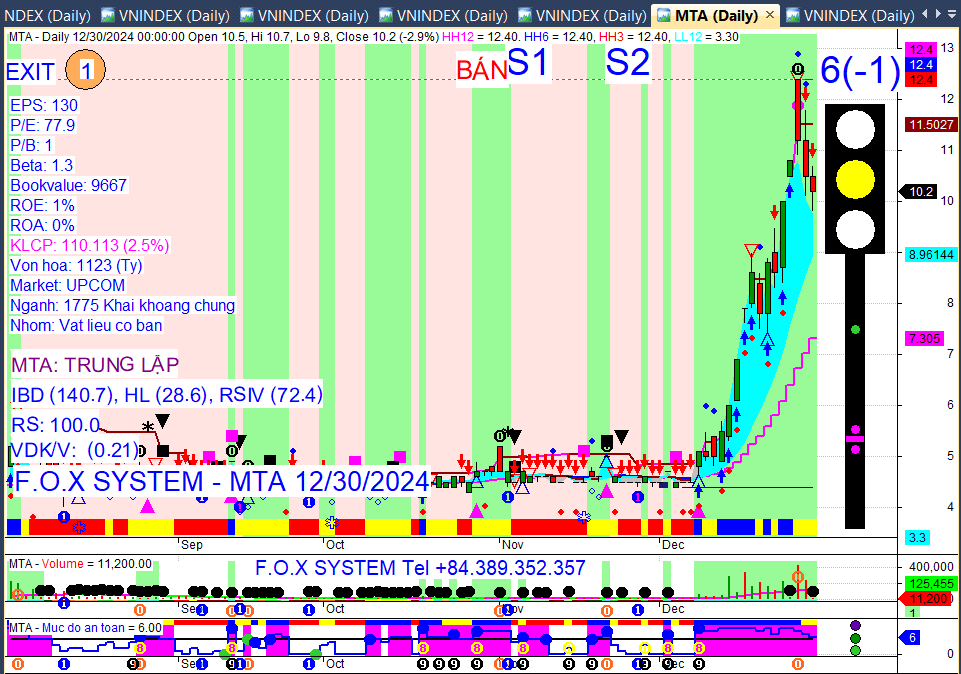Viewport: 961px width, 674px height.
Task: Click the MTA - Muc do an toan title
Action: [x=85, y=627]
